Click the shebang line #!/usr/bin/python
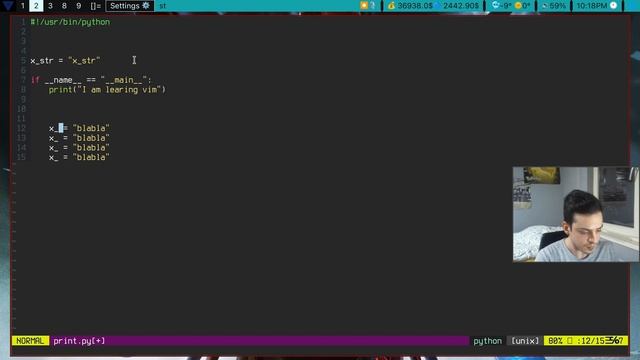 coord(70,22)
